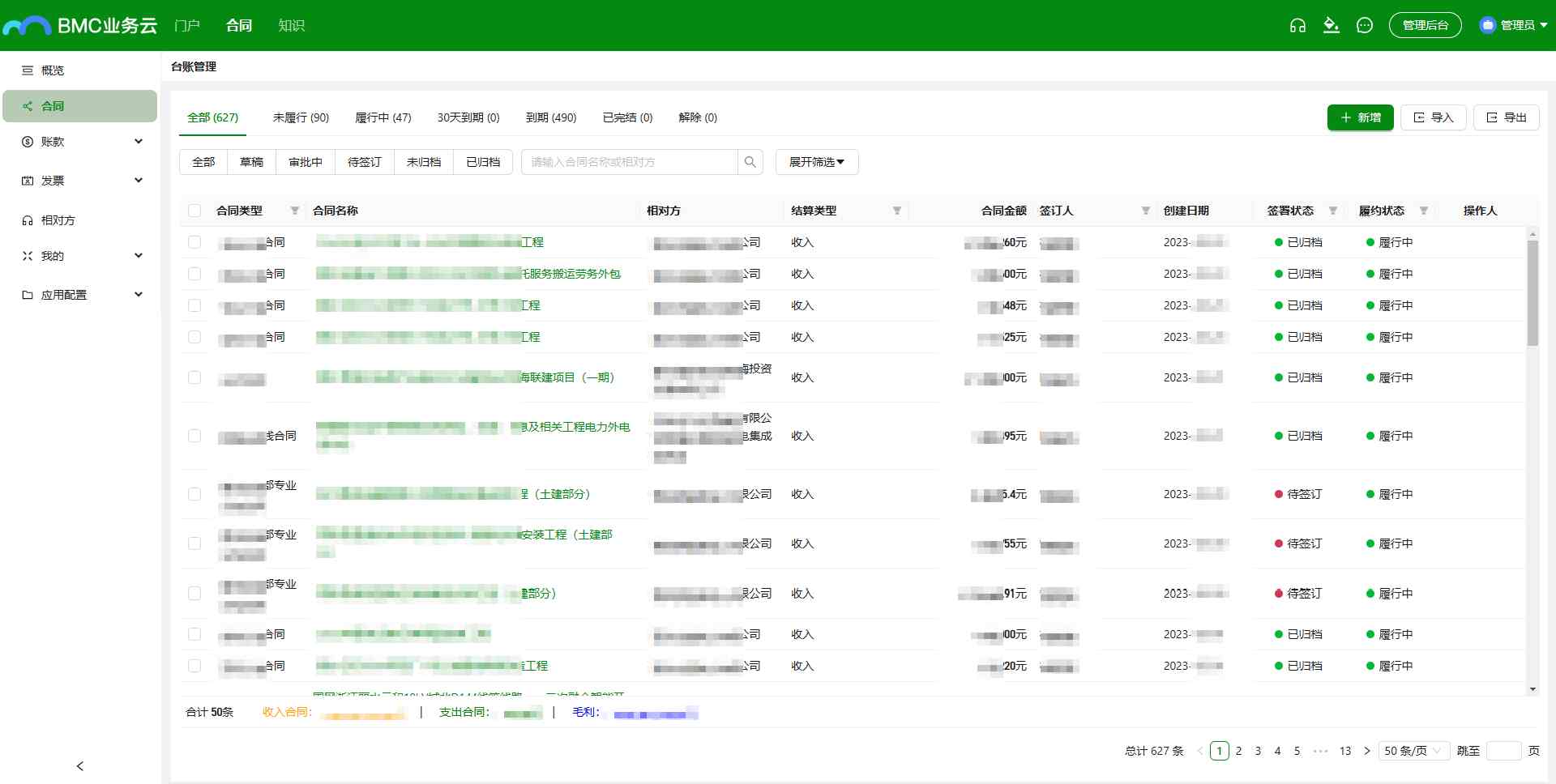Click the 新增 button
1556x784 pixels.
(1360, 117)
